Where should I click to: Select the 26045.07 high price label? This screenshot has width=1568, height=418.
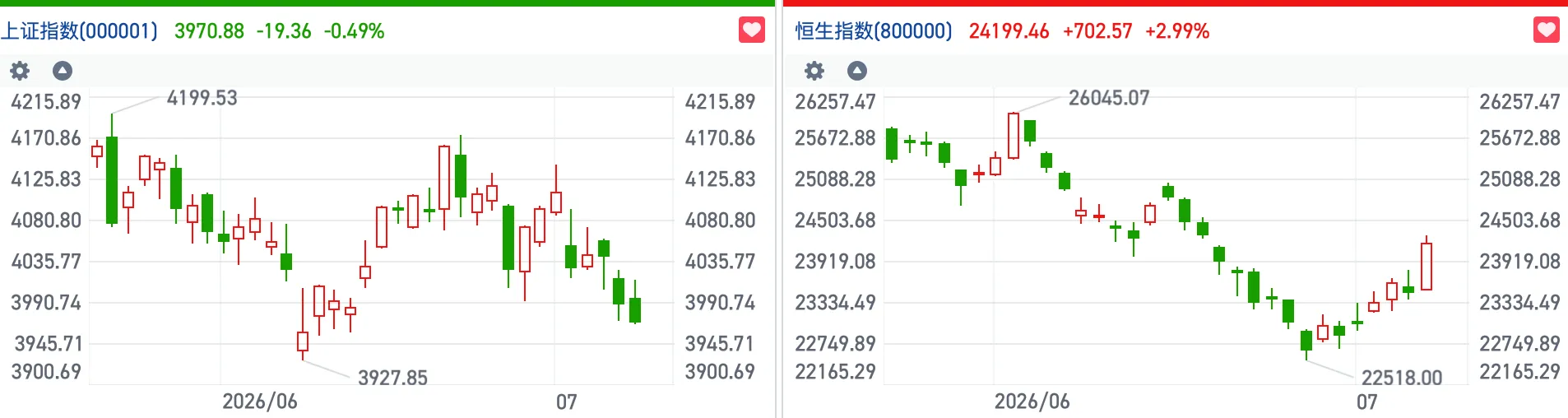pos(1109,98)
